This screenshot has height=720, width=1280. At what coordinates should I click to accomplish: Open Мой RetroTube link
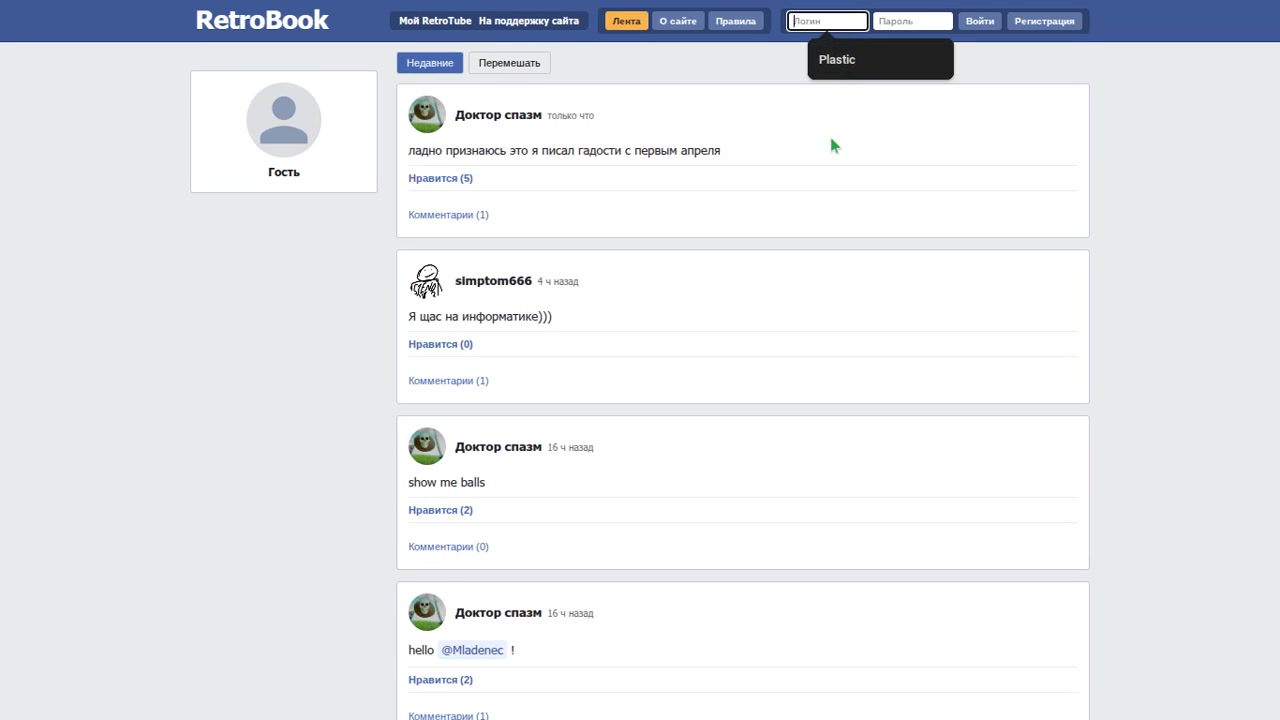[x=435, y=21]
